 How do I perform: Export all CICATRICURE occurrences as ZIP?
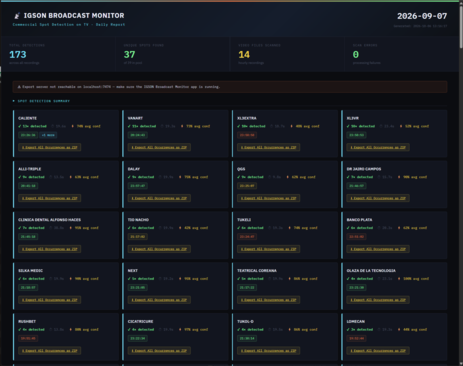(x=159, y=351)
